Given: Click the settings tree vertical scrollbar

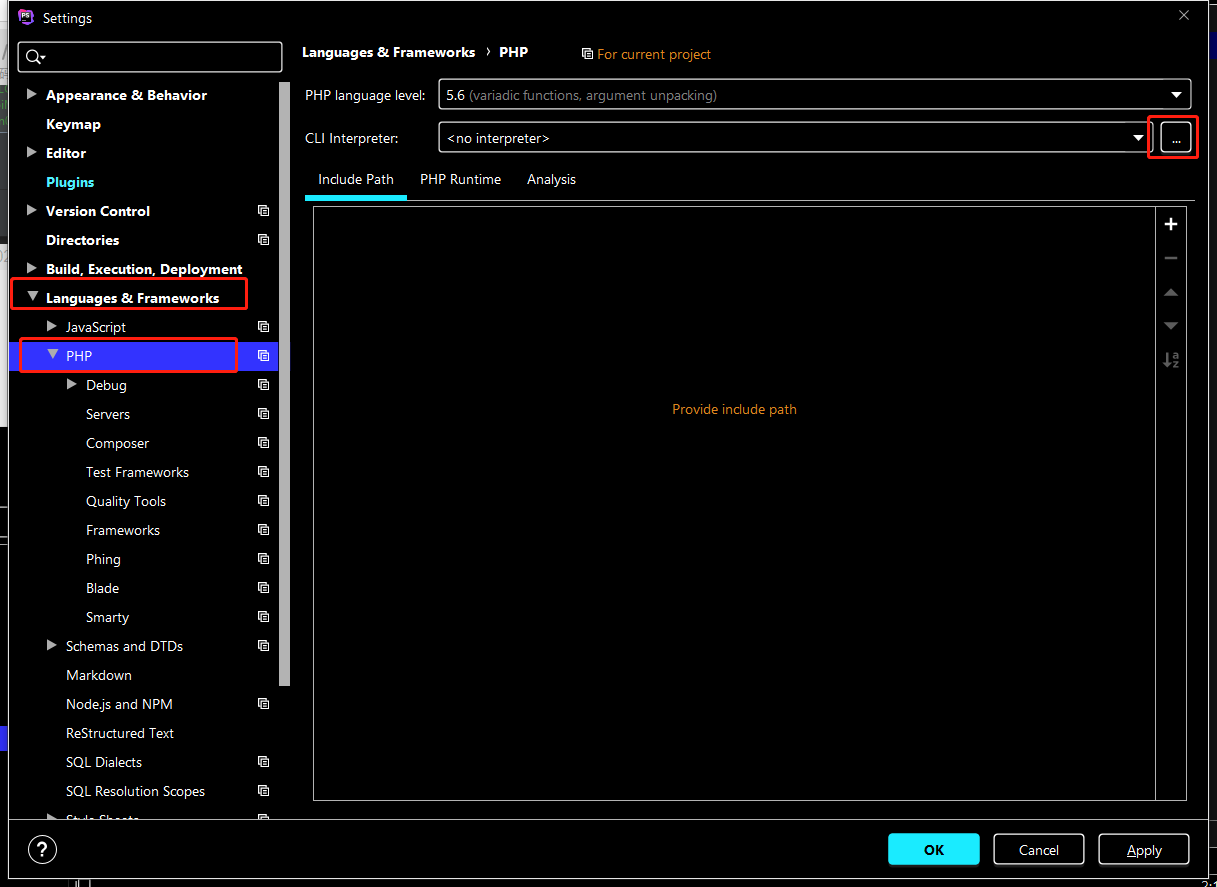Looking at the screenshot, I should (x=285, y=383).
